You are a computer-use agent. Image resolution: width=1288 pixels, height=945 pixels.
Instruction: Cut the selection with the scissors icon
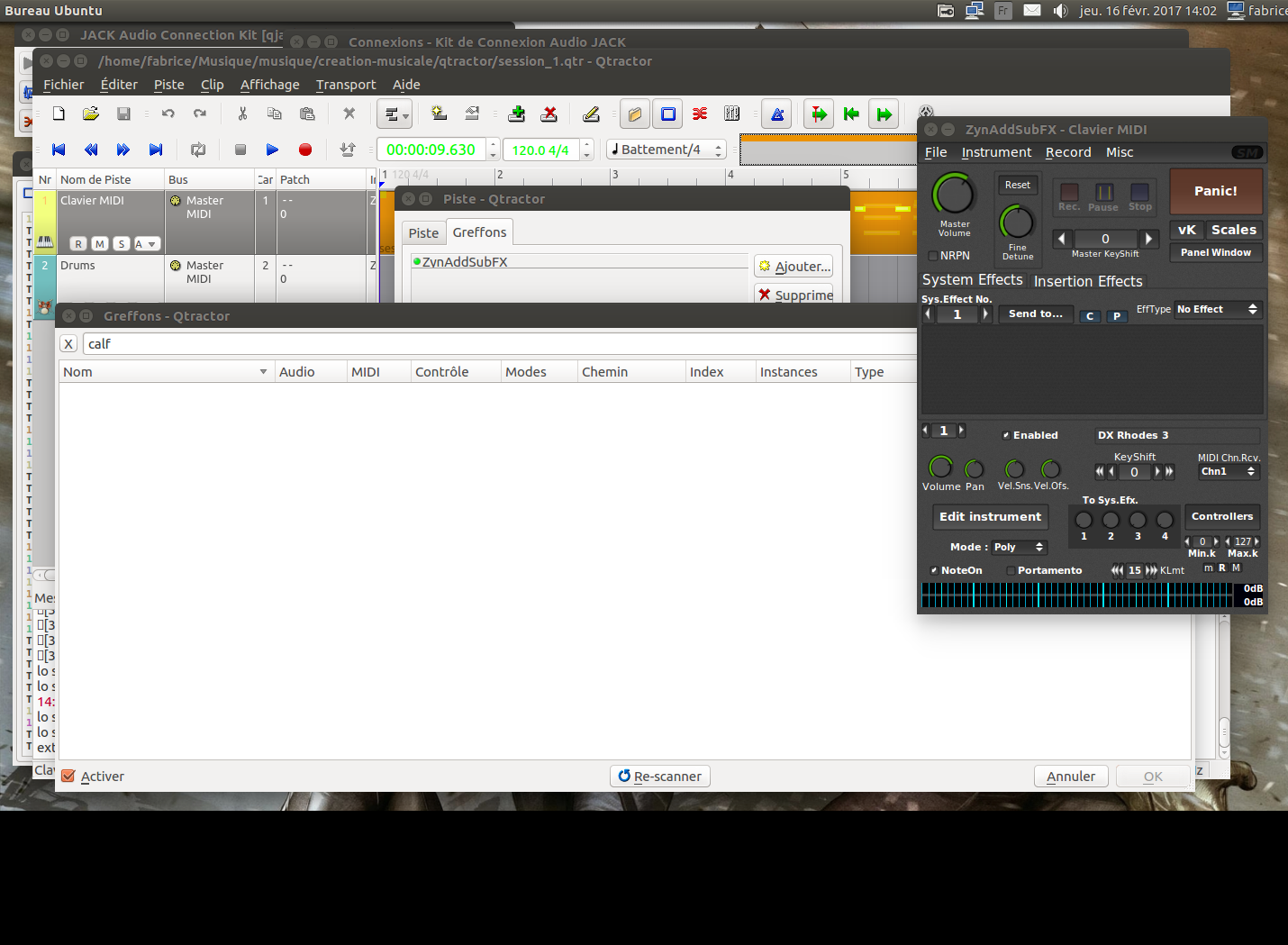[242, 114]
